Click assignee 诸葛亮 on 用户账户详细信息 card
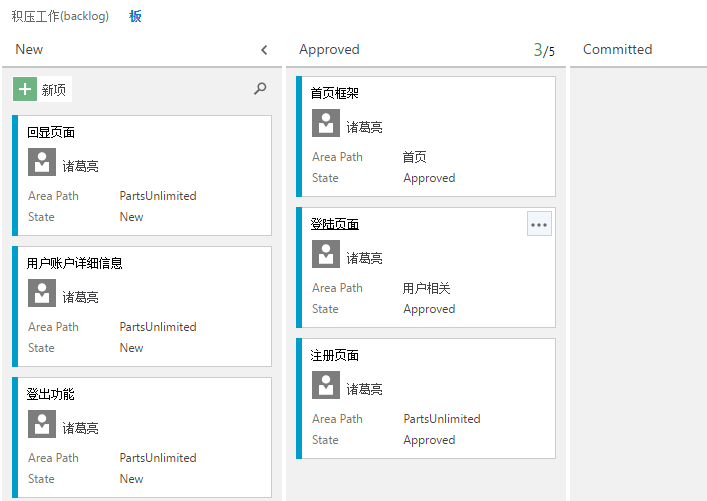This screenshot has height=501, width=707. (x=80, y=297)
